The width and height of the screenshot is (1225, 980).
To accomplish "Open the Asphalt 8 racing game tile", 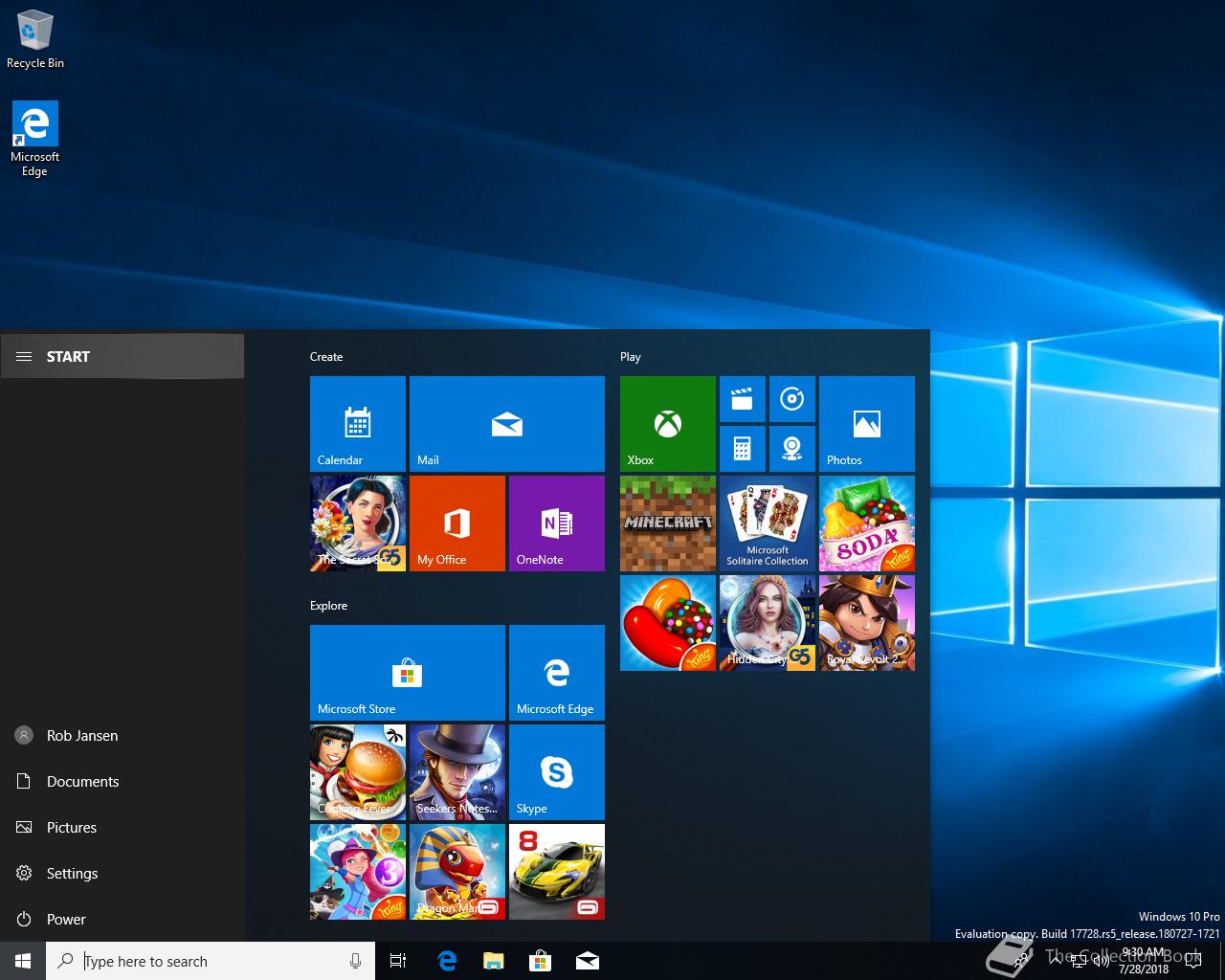I will (557, 872).
